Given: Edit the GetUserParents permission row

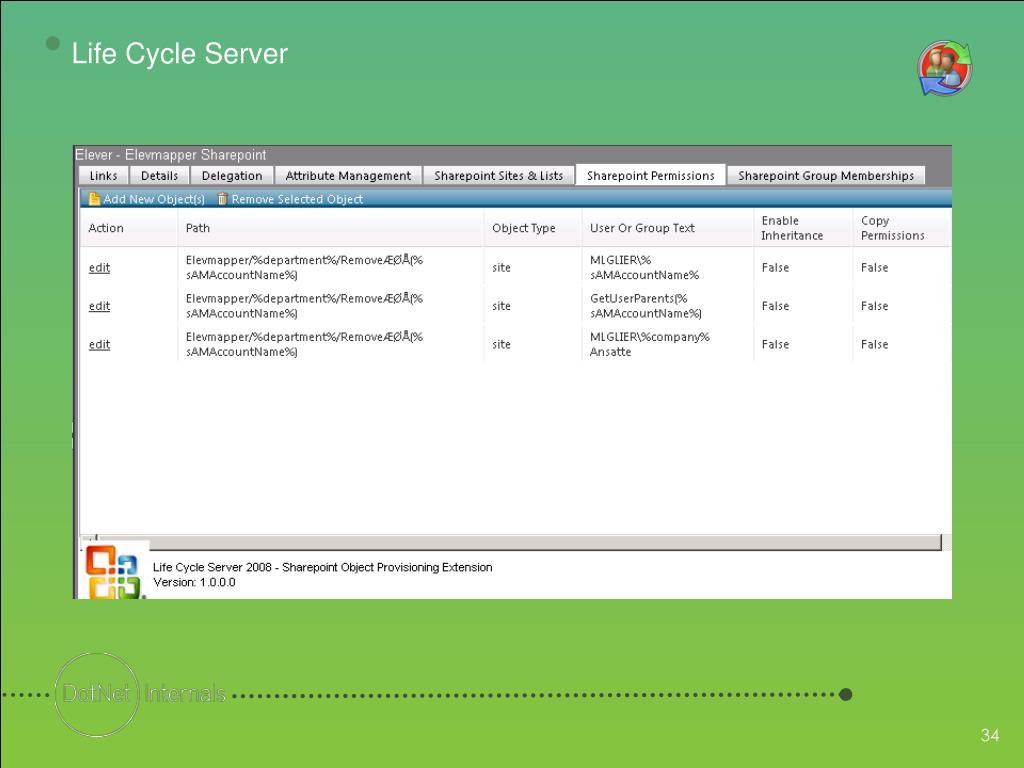Looking at the screenshot, I should click(x=99, y=306).
